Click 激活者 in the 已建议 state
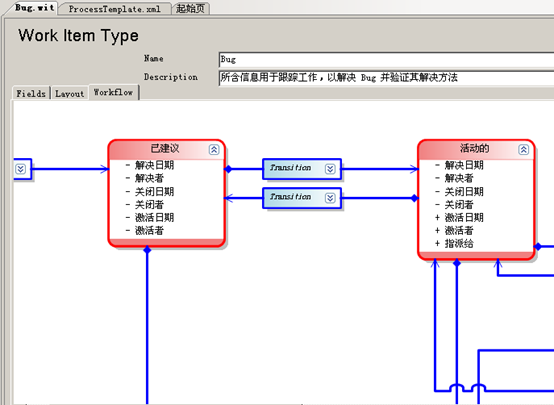554x405 pixels. click(x=149, y=231)
